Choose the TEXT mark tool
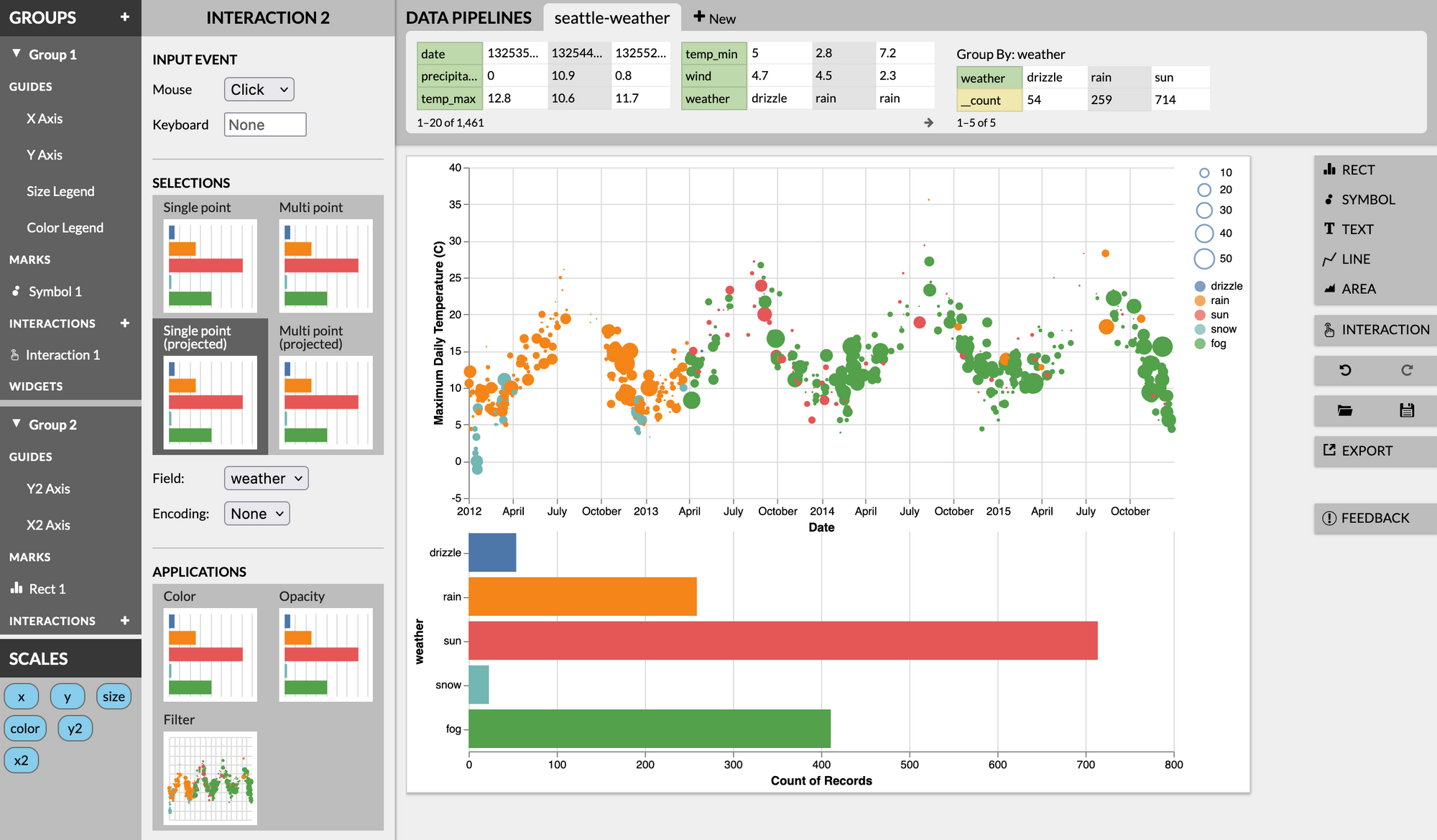The width and height of the screenshot is (1437, 840). point(1357,229)
